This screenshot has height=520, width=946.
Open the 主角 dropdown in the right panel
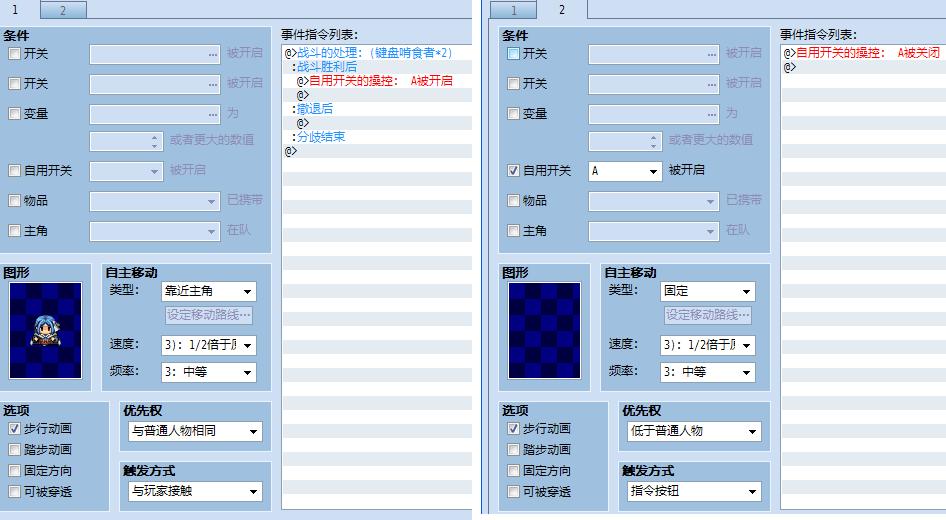coord(654,231)
